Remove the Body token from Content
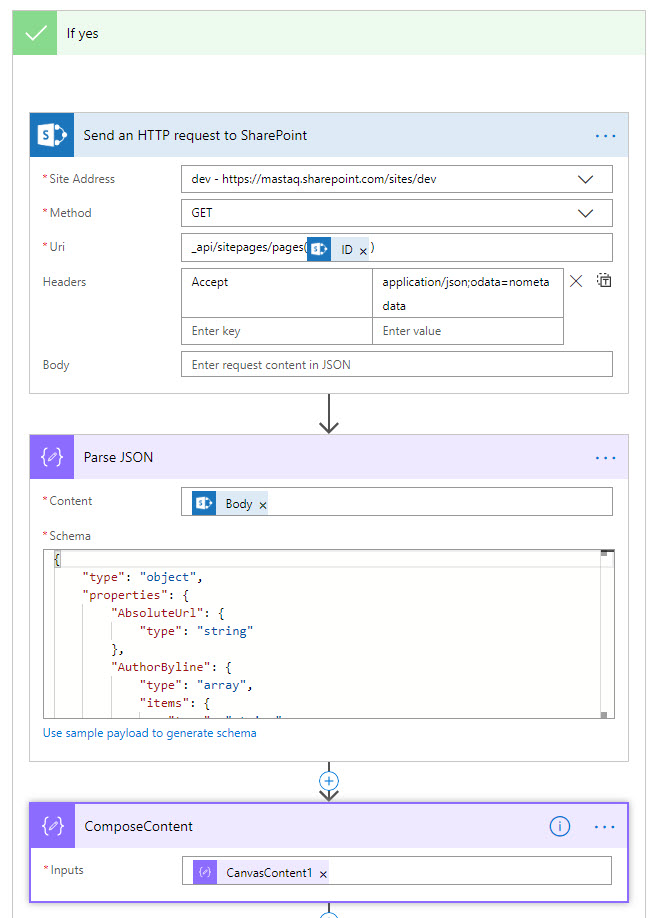This screenshot has width=653, height=918. click(263, 505)
